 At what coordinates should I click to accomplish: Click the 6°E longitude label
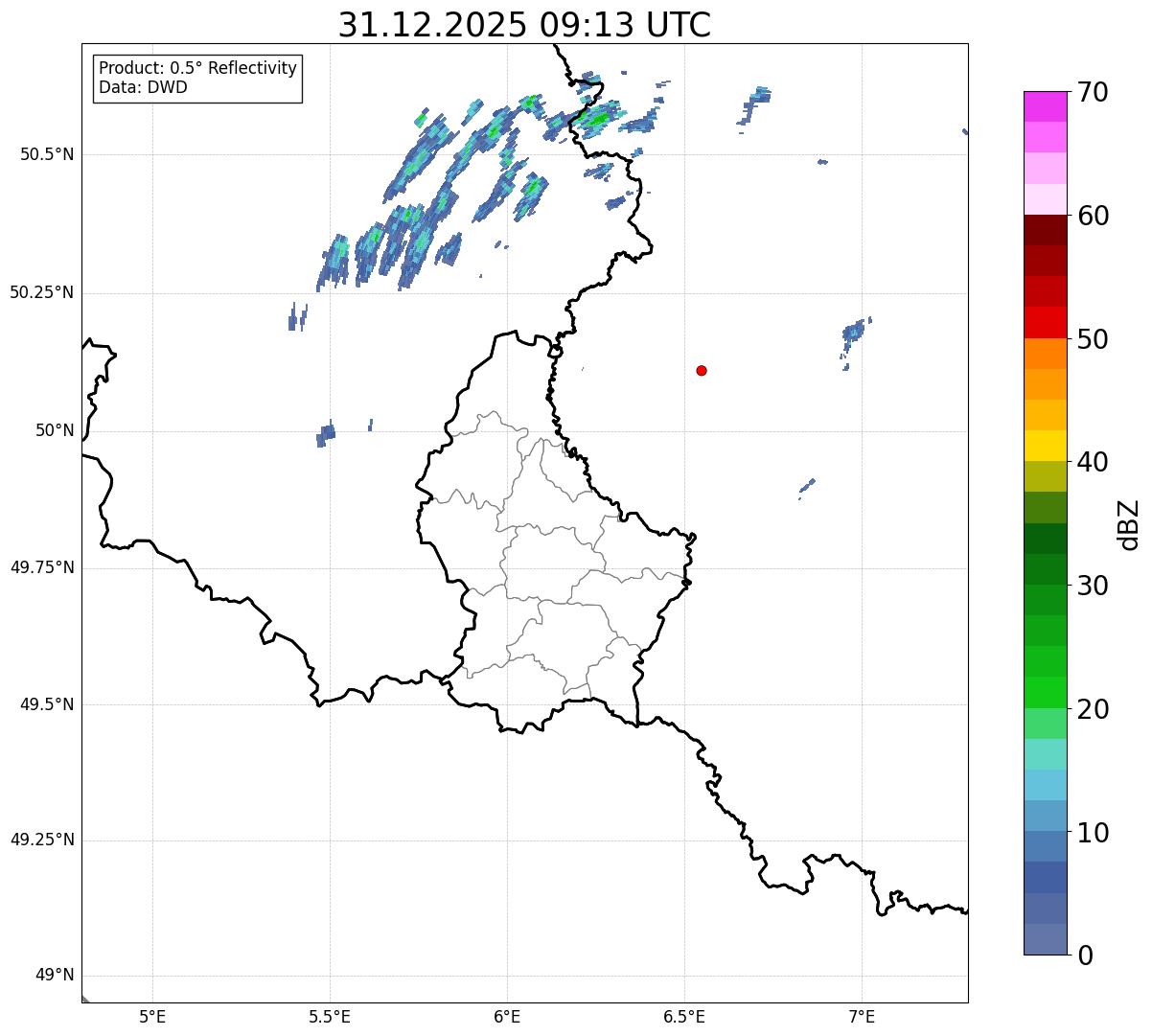tap(507, 1017)
